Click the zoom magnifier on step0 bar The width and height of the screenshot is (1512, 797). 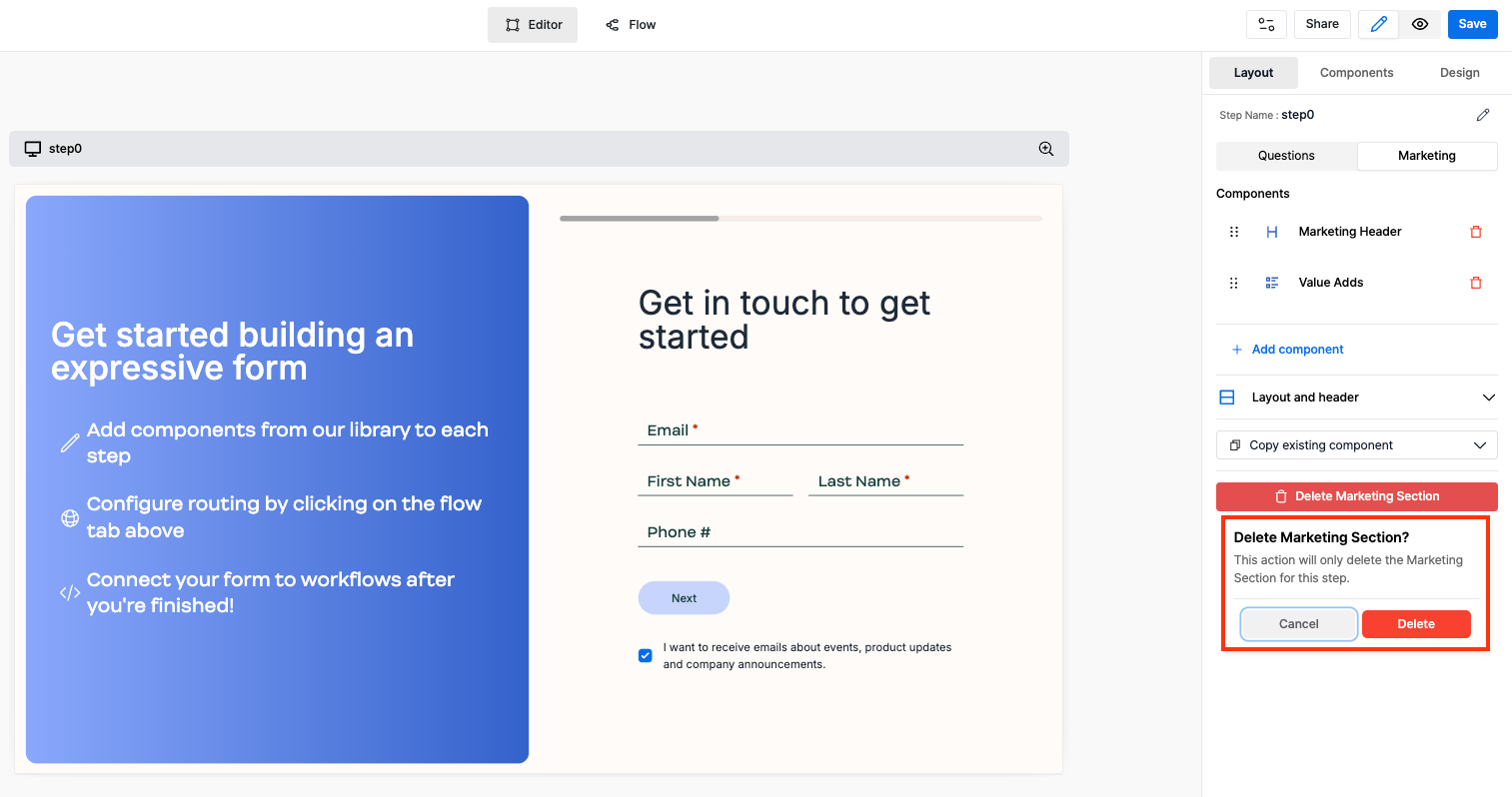pyautogui.click(x=1046, y=149)
